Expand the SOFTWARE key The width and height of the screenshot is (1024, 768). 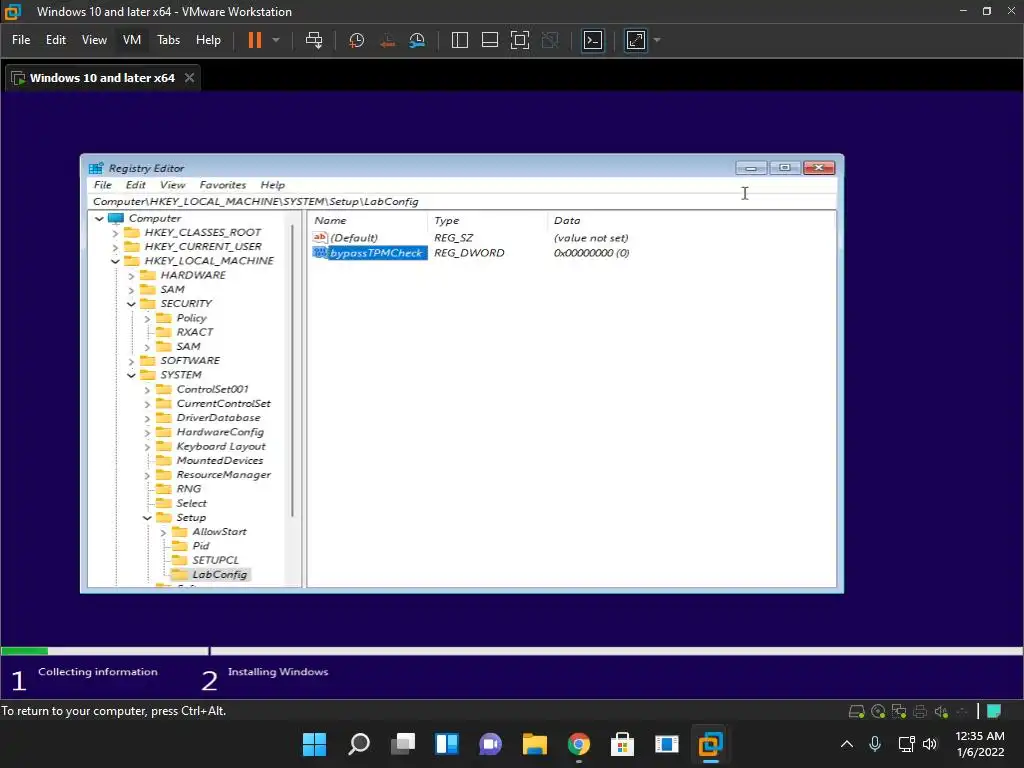(131, 361)
